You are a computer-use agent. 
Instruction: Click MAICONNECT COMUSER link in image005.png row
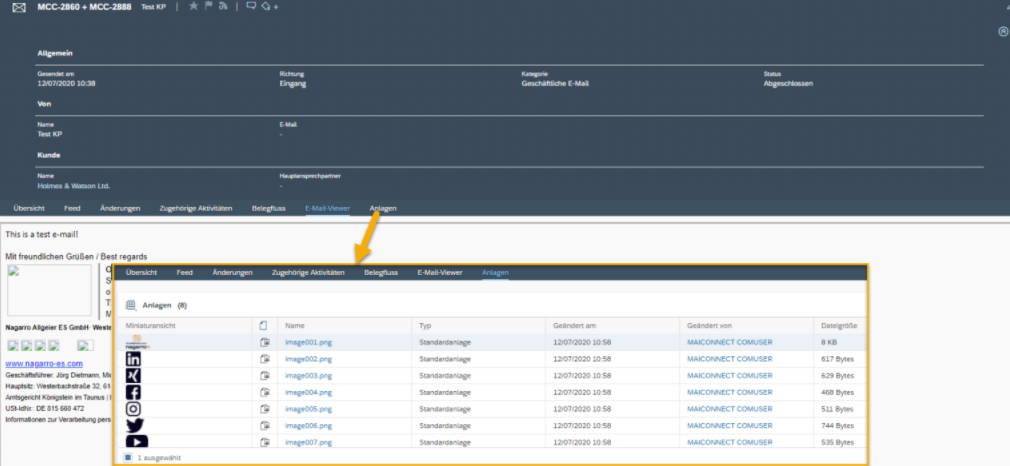click(x=729, y=408)
